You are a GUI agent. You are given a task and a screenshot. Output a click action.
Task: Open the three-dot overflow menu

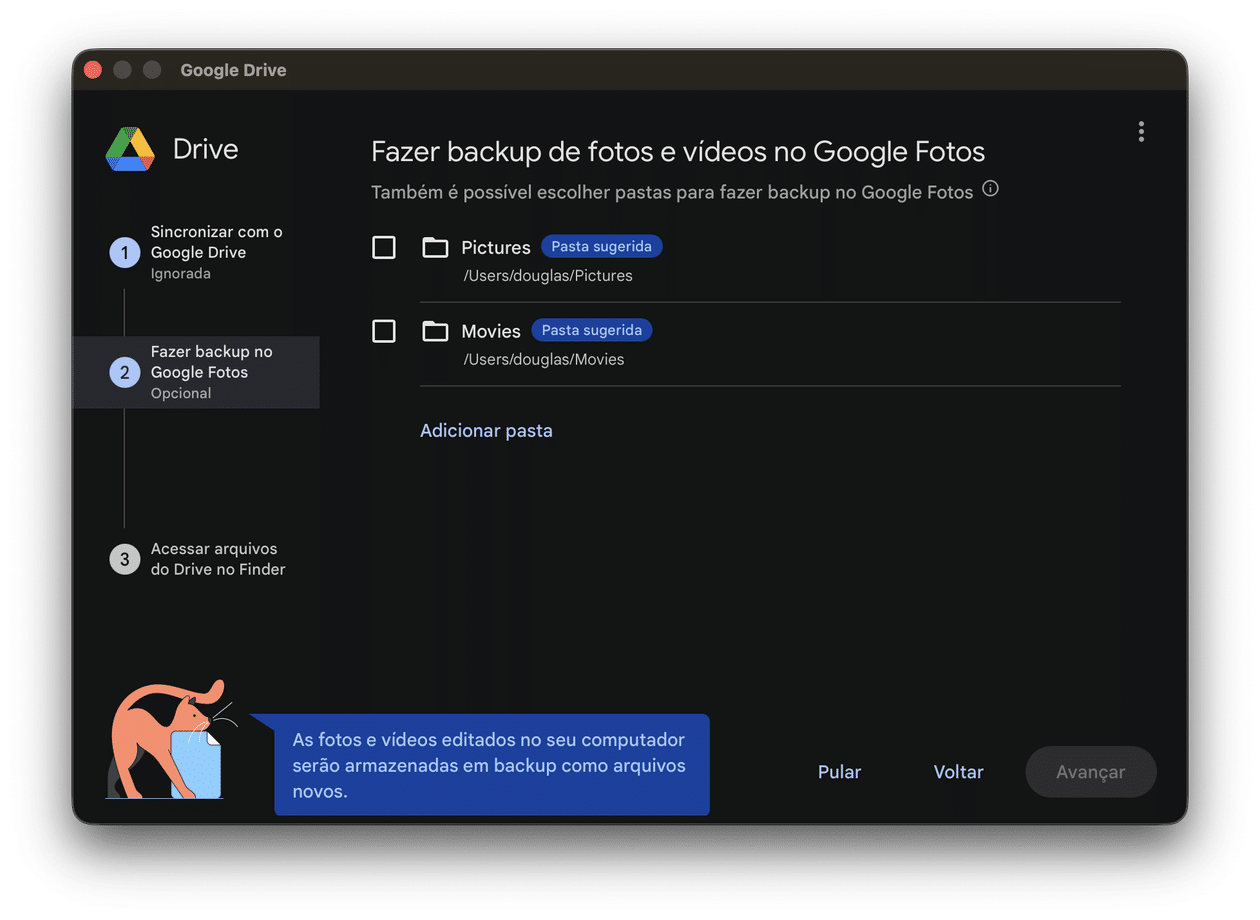(1141, 131)
